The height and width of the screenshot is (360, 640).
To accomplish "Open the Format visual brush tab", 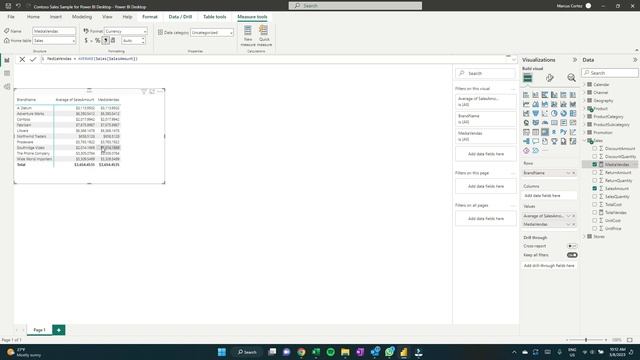I will click(550, 78).
